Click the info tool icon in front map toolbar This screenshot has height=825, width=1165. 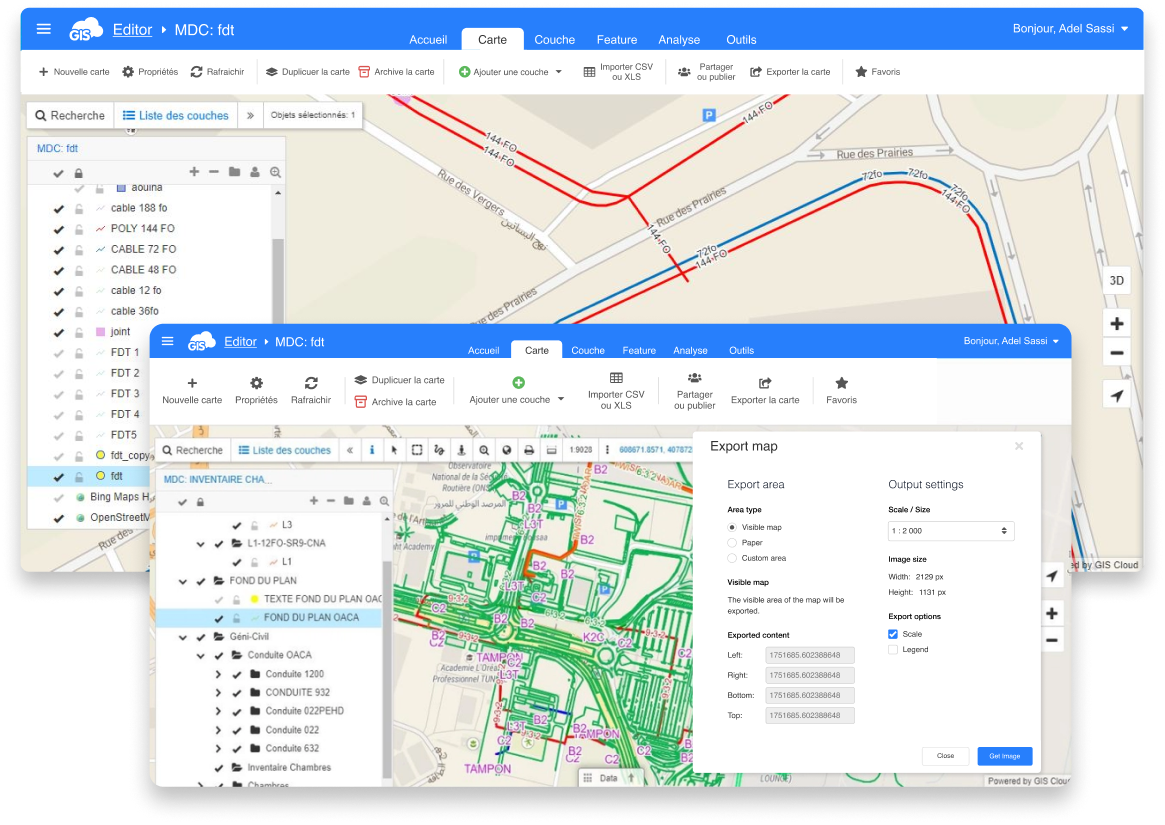click(372, 450)
